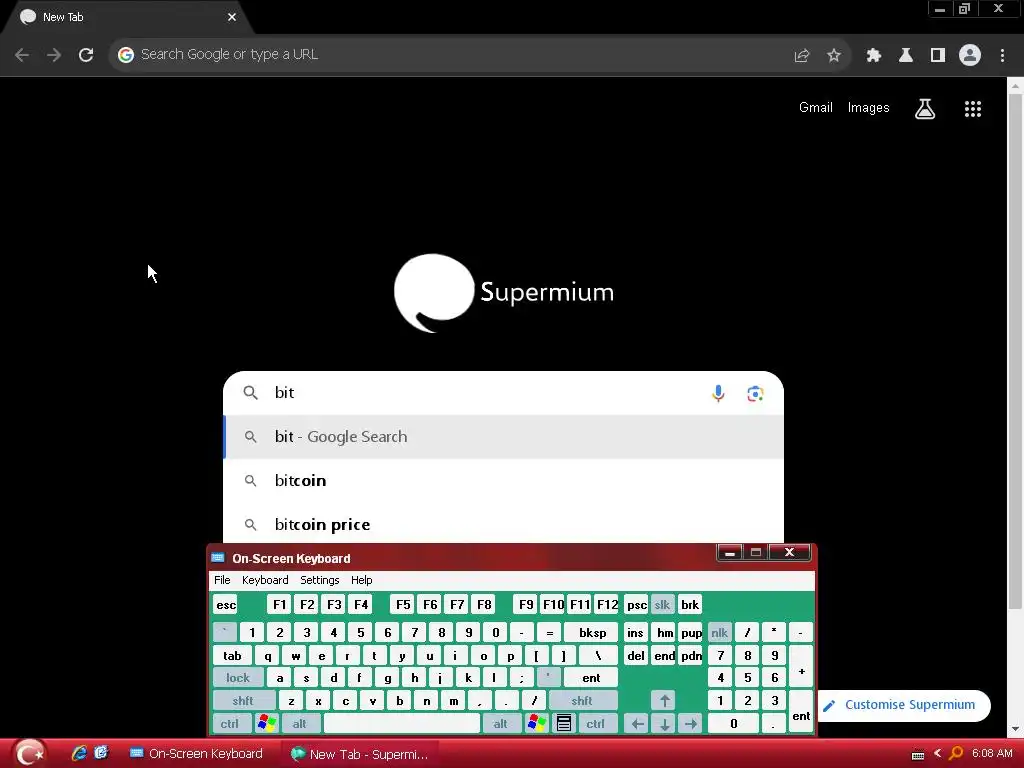1024x768 pixels.
Task: Click the del key on the keyboard
Action: (x=635, y=656)
